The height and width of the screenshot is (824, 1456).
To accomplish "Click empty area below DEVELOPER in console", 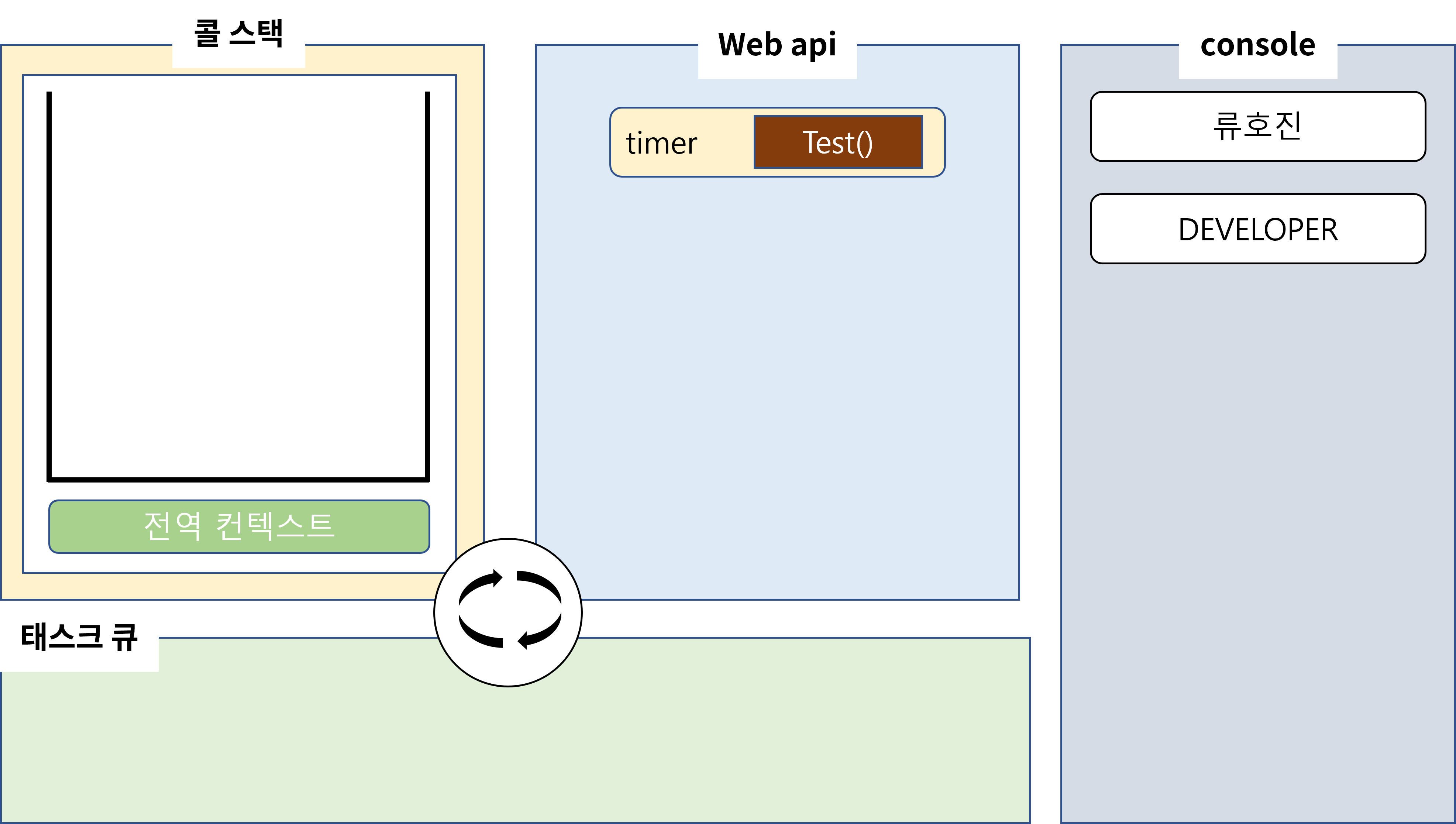I will point(1257,509).
